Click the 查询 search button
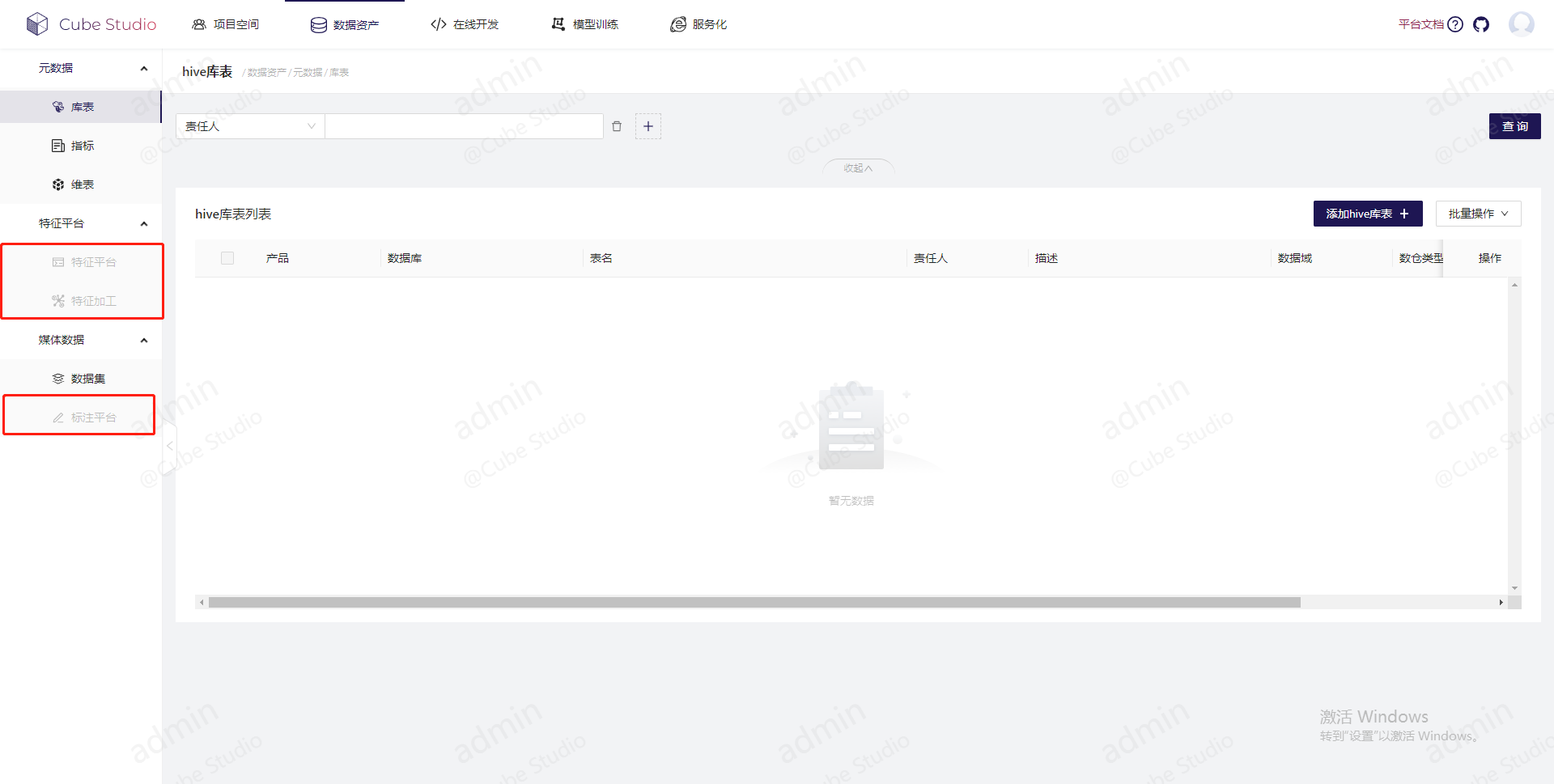The image size is (1554, 784). tap(1515, 126)
